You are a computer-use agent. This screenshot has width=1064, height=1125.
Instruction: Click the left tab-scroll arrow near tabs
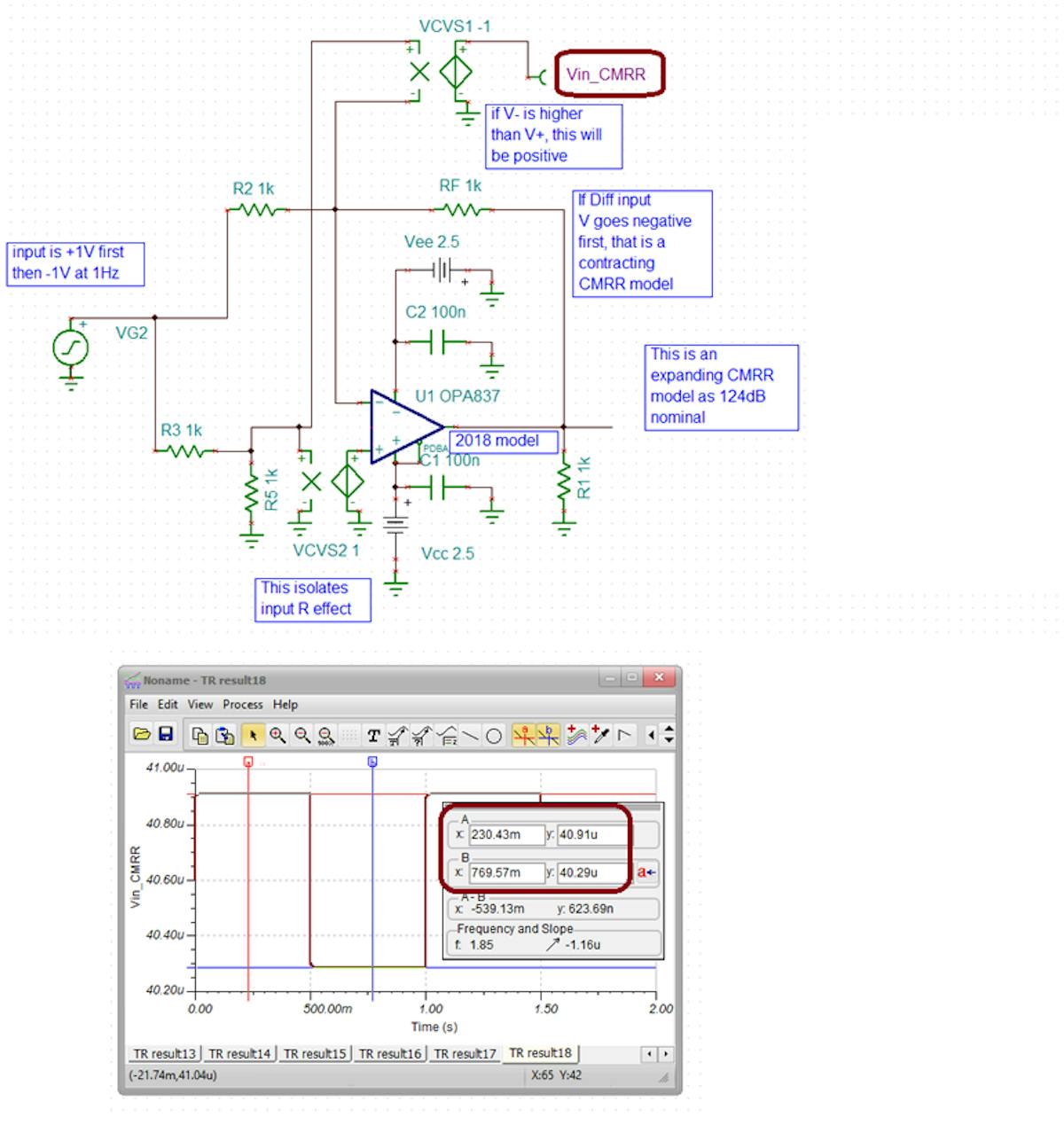(650, 1054)
